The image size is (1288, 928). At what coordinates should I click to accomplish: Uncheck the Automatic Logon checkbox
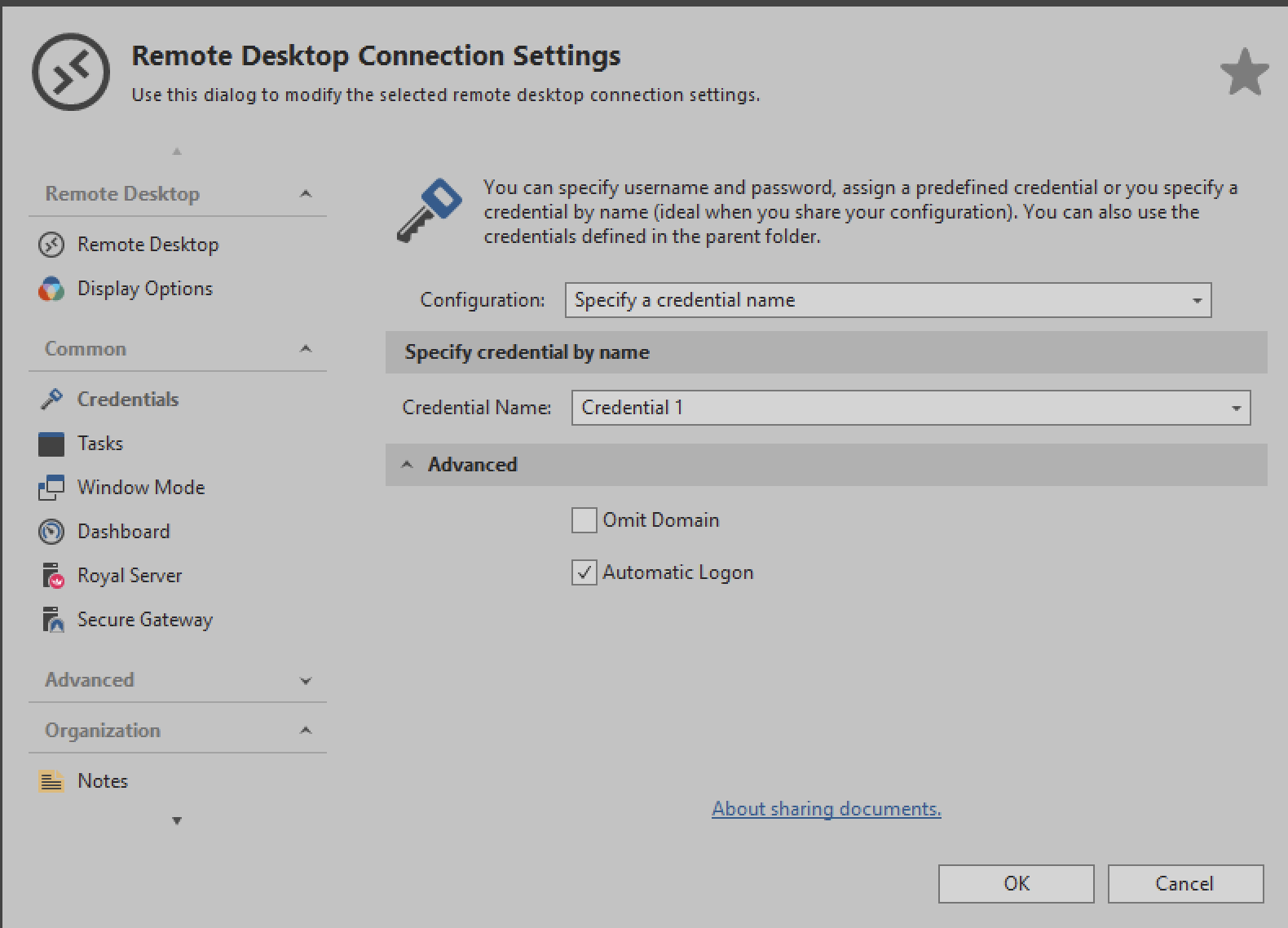(x=584, y=572)
